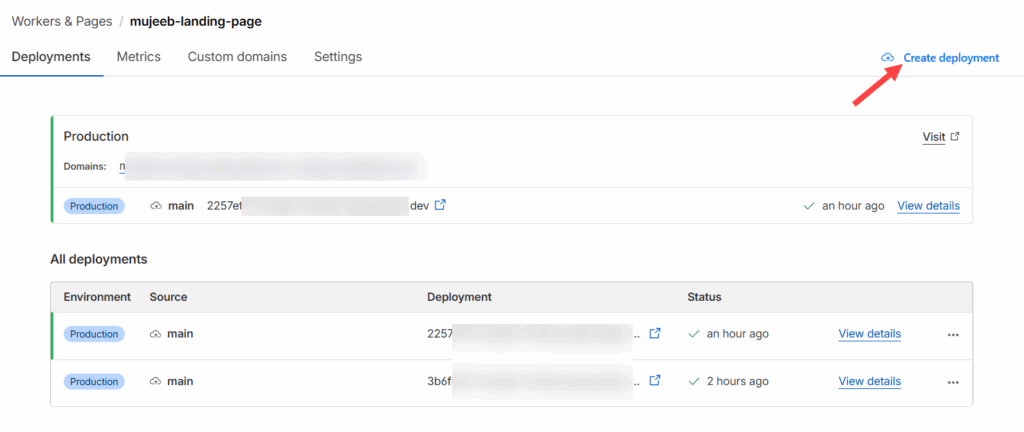Navigate to Workers & Pages breadcrumb
The width and height of the screenshot is (1024, 432).
tap(60, 21)
